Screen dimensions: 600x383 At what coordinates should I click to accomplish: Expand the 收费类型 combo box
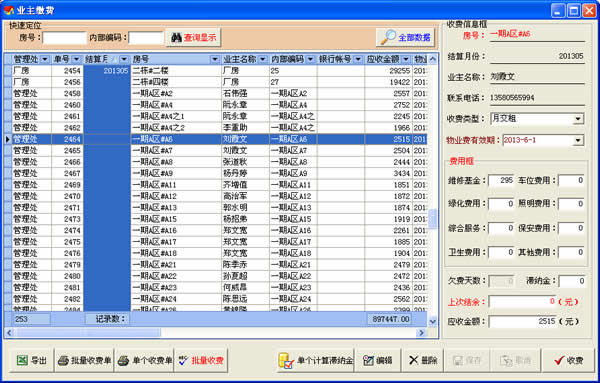click(x=578, y=119)
